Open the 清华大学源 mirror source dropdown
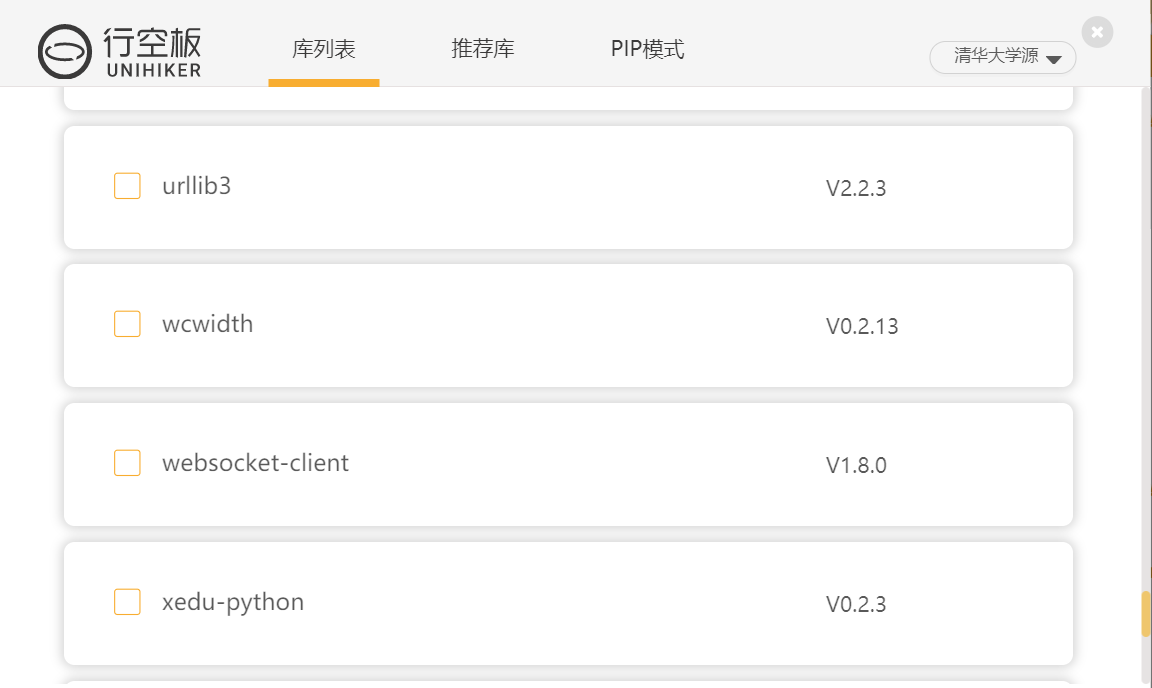Image resolution: width=1152 pixels, height=688 pixels. [x=1003, y=57]
